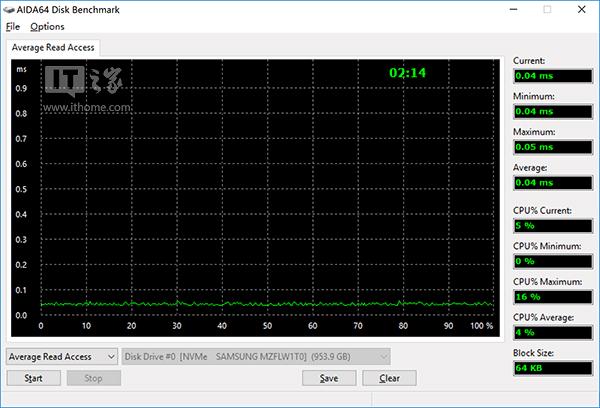Image resolution: width=600 pixels, height=408 pixels.
Task: Close the AIDA64 Disk Benchmark window
Action: [582, 10]
